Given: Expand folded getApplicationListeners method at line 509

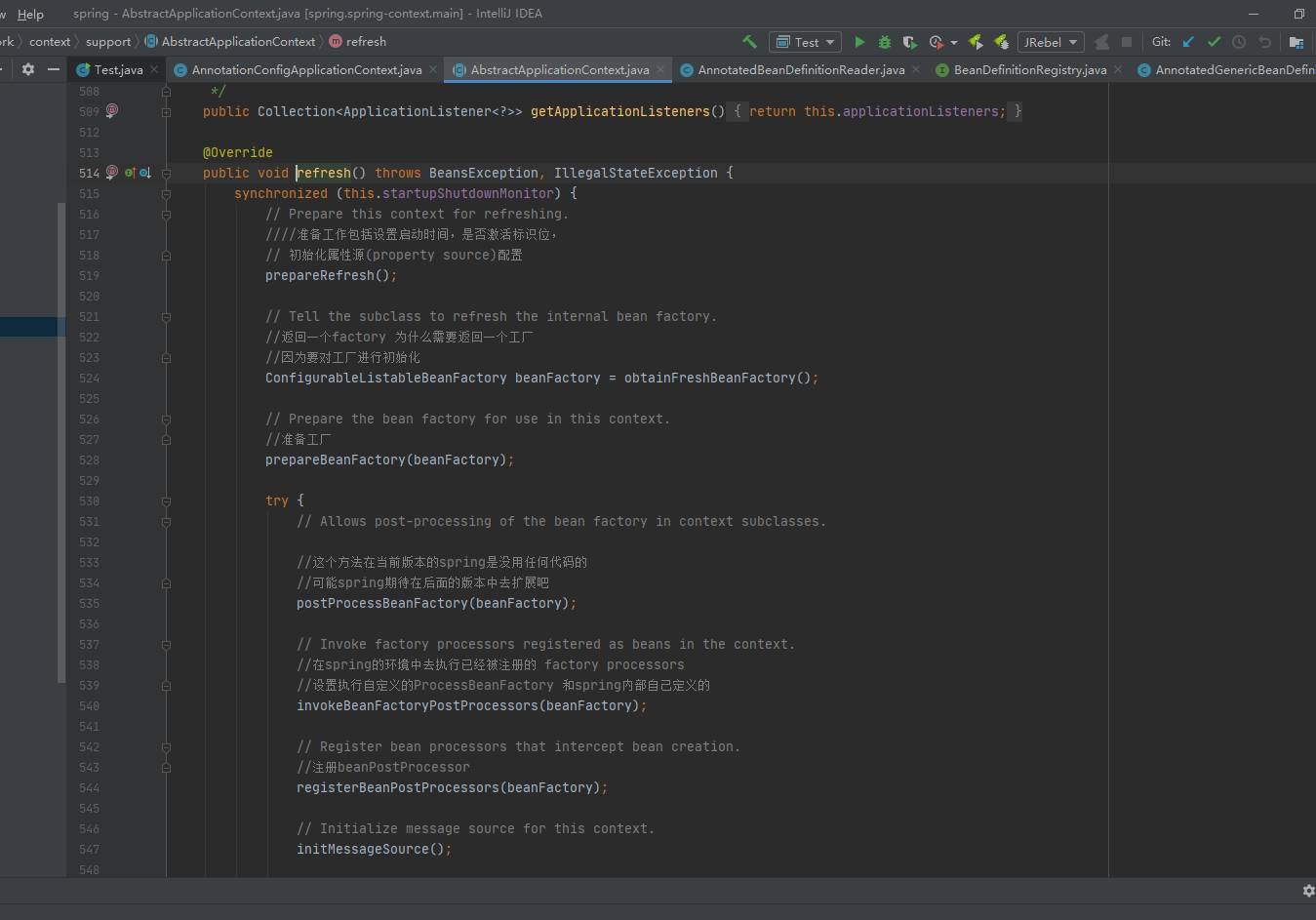Looking at the screenshot, I should coord(166,112).
